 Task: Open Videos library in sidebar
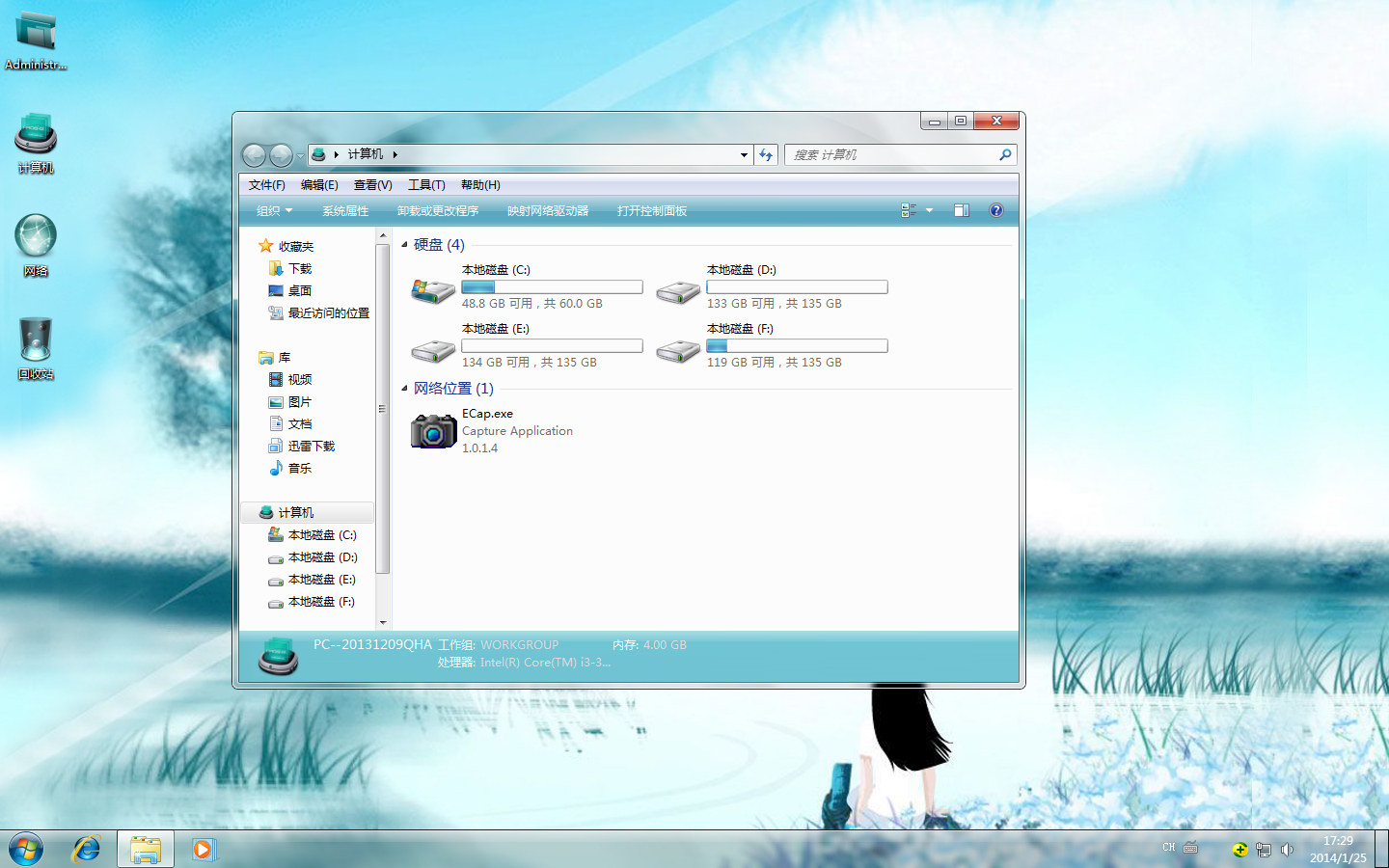tap(290, 379)
